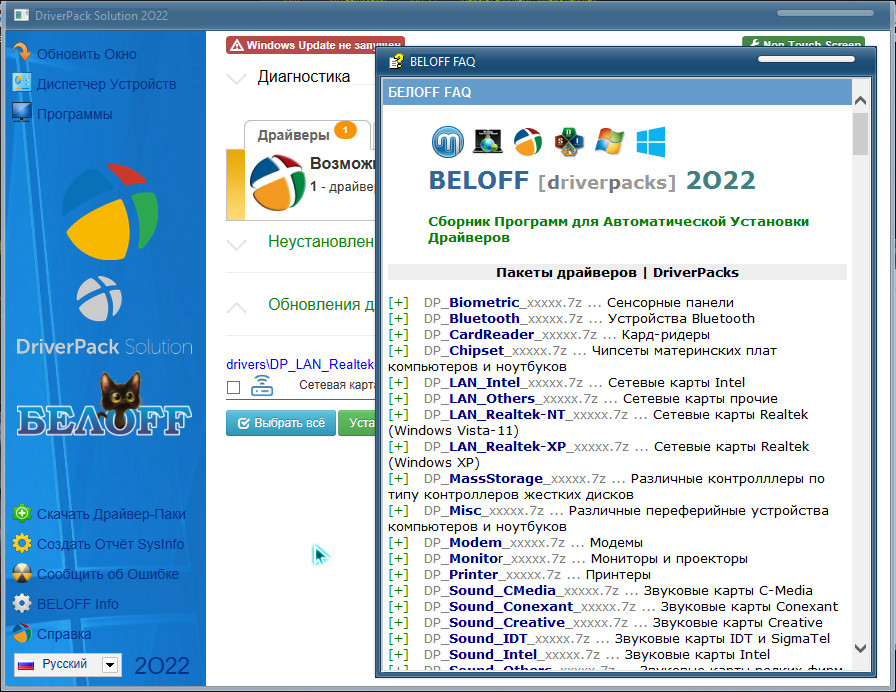Expand the DP_Chipset [+] entry
896x692 pixels.
399,351
